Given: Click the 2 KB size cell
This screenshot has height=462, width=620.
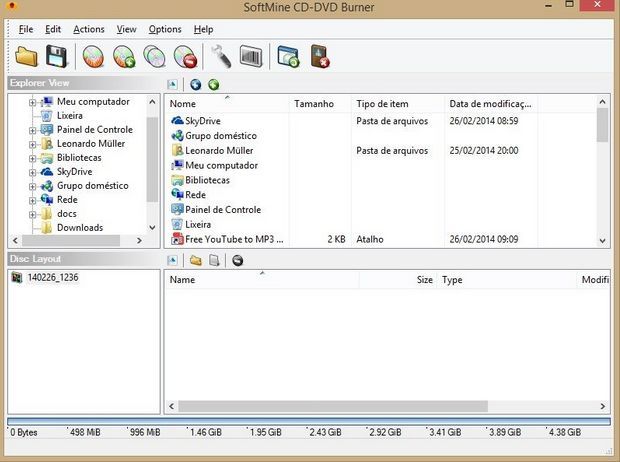Looking at the screenshot, I should tap(336, 239).
